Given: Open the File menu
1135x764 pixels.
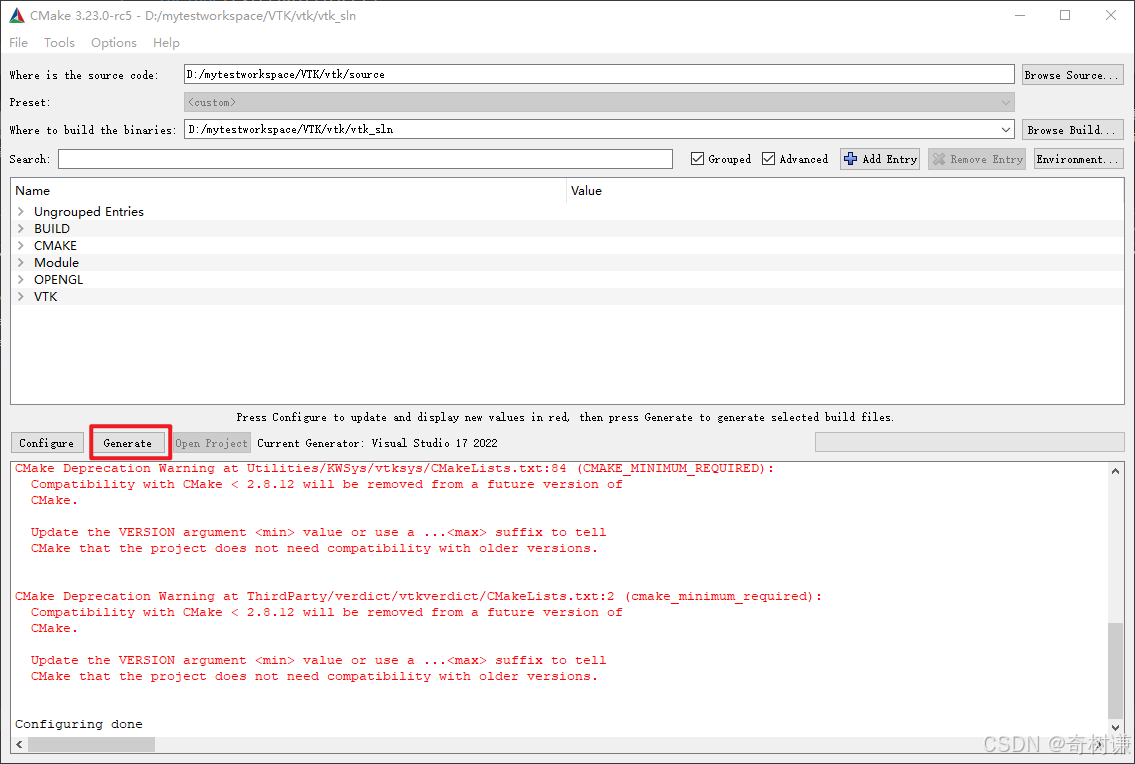Looking at the screenshot, I should [18, 43].
